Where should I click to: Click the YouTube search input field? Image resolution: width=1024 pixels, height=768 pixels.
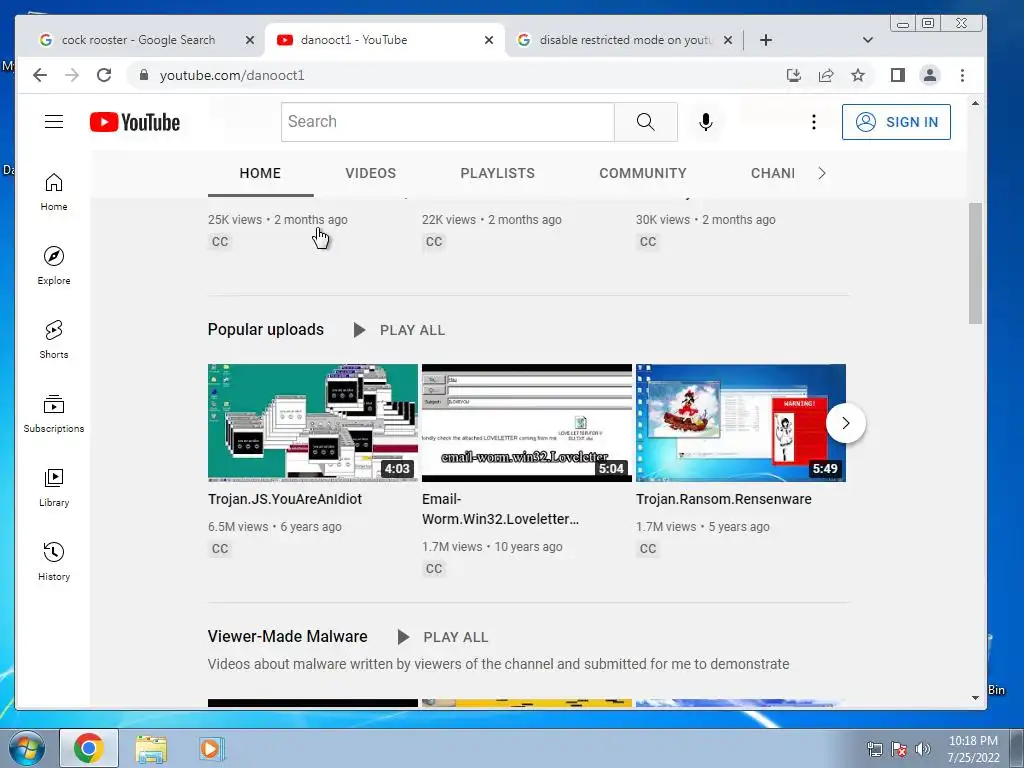tap(447, 121)
